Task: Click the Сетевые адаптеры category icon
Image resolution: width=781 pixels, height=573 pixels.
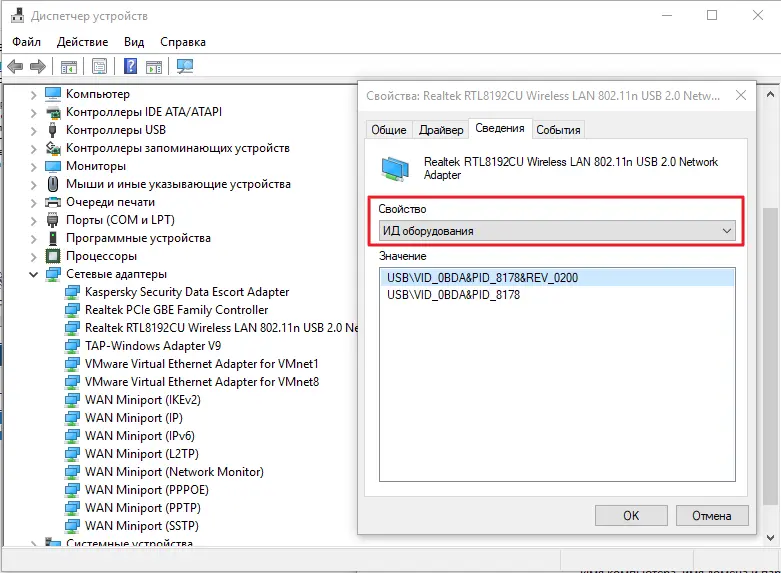Action: coord(53,274)
